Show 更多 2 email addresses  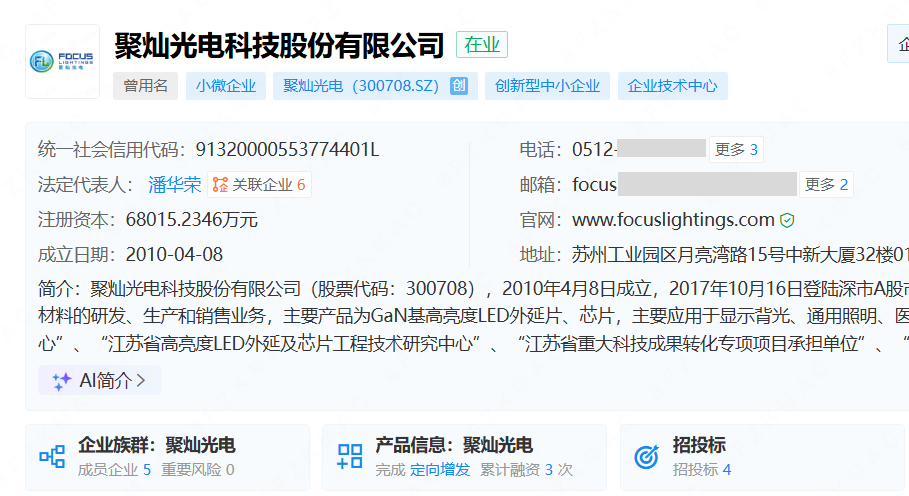pyautogui.click(x=826, y=185)
